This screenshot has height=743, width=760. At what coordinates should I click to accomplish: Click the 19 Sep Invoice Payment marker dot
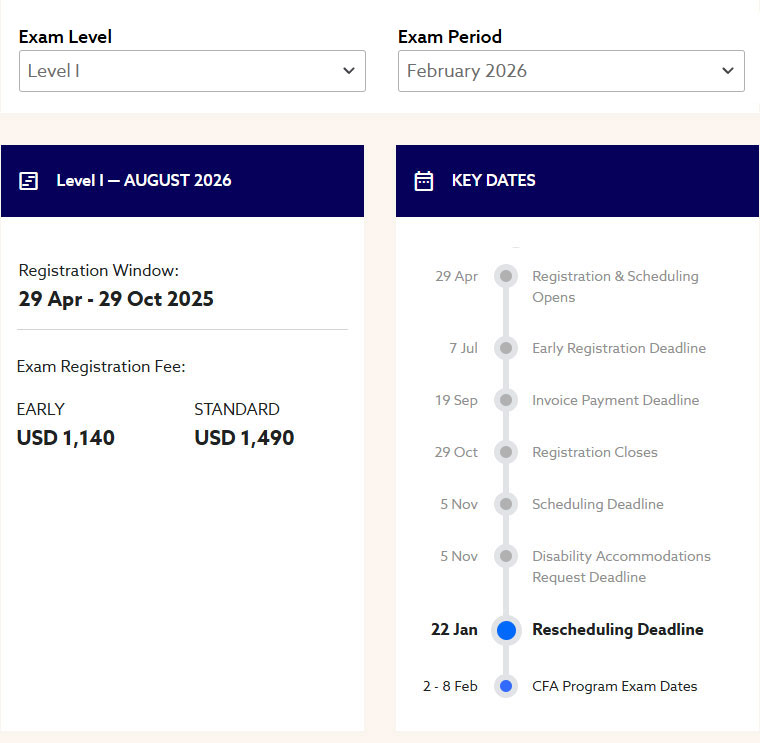click(506, 400)
